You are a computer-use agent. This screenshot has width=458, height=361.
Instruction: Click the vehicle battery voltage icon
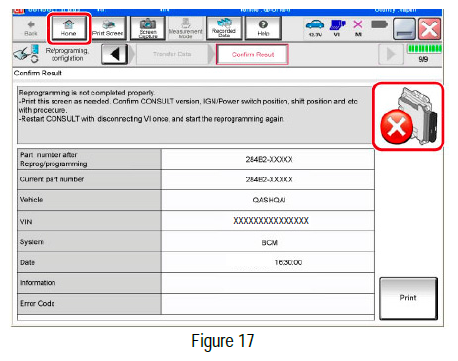(315, 28)
